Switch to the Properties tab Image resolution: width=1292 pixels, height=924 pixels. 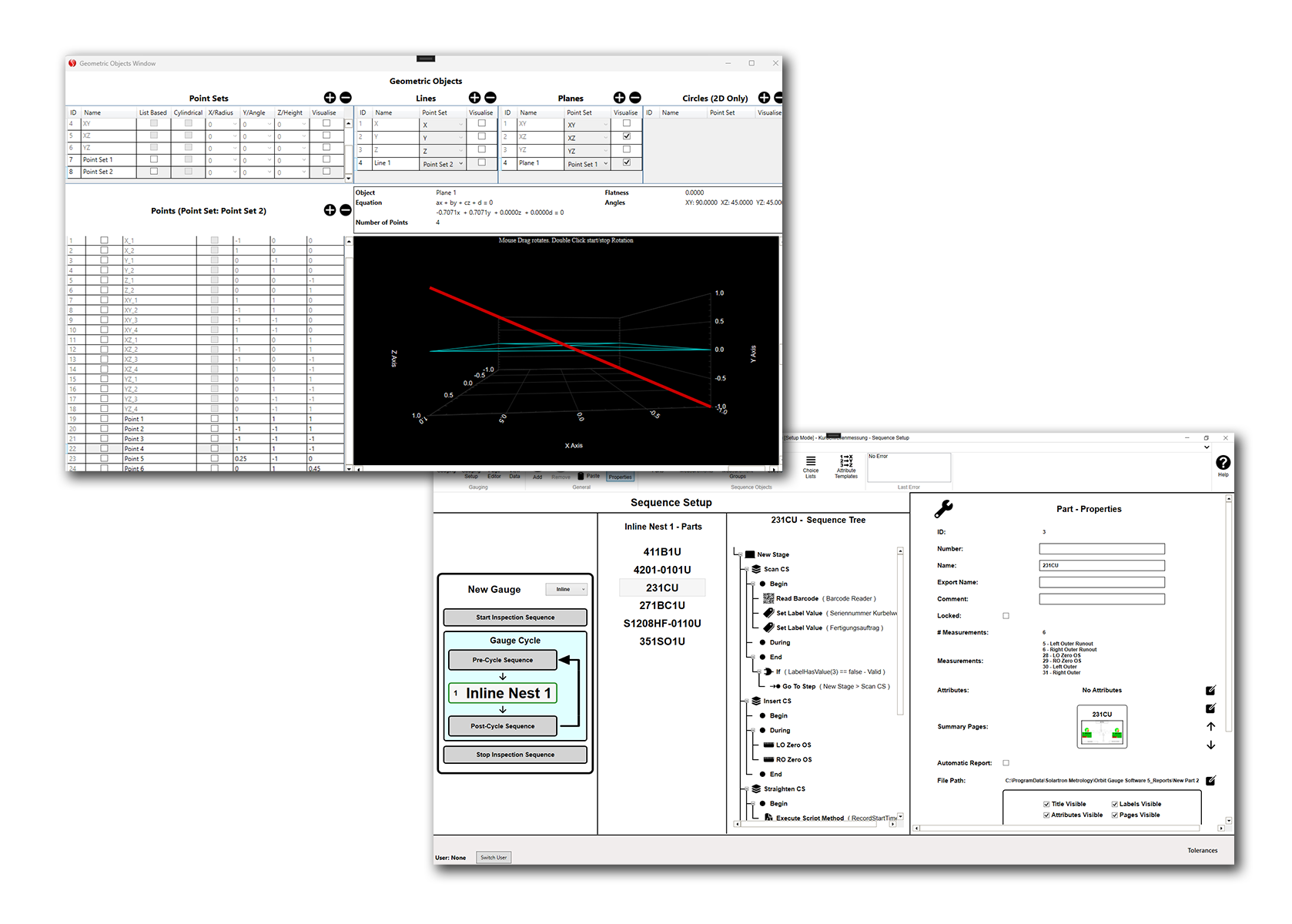pyautogui.click(x=620, y=476)
